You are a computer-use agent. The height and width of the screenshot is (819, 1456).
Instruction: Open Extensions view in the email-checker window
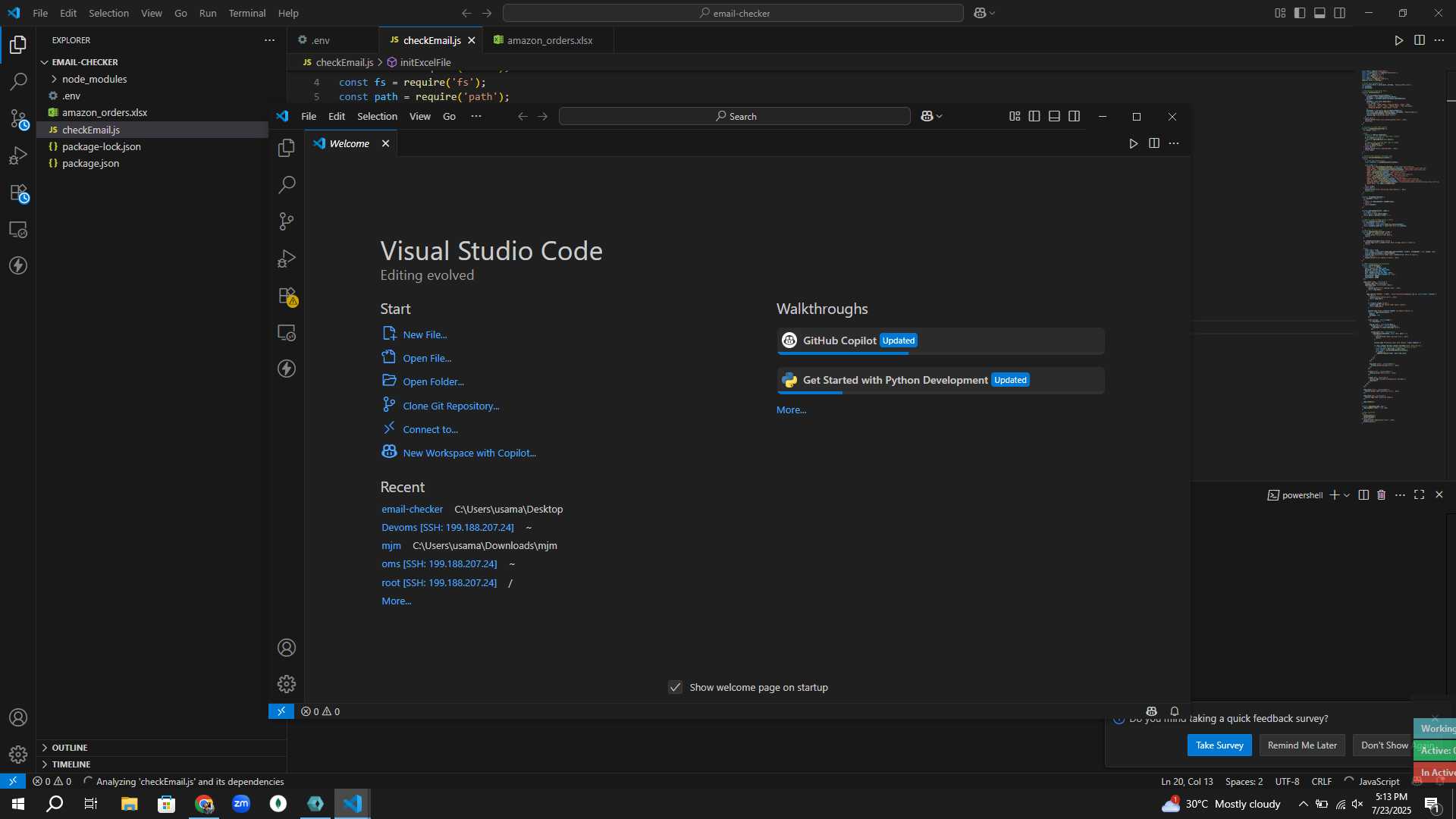click(x=18, y=193)
